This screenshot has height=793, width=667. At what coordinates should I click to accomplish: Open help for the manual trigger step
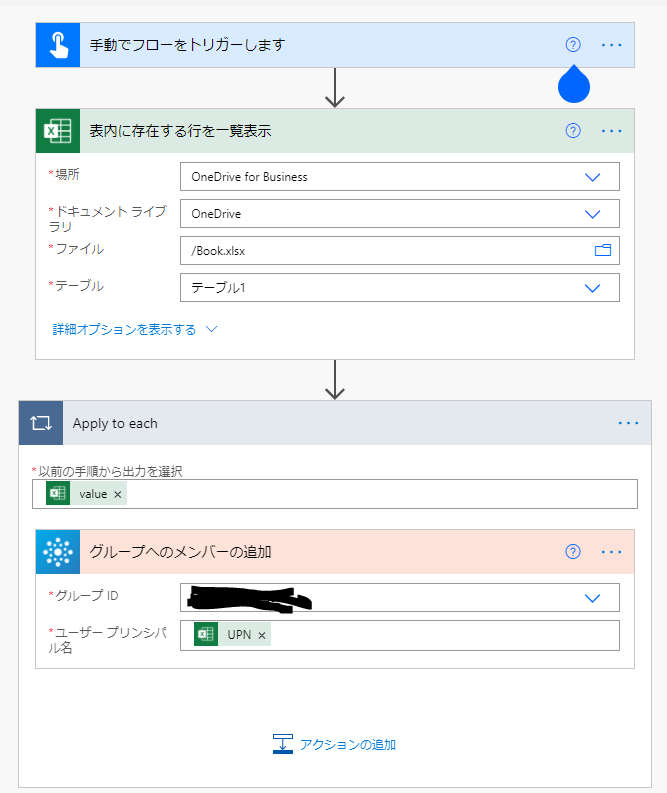(x=573, y=45)
